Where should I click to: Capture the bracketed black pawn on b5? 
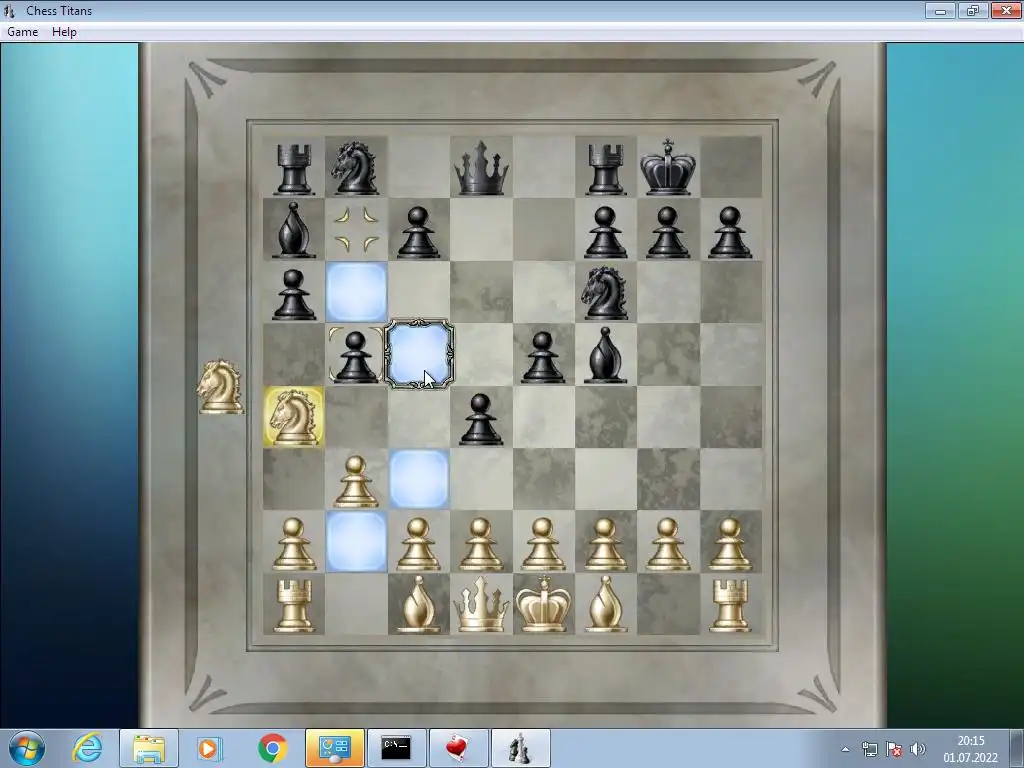click(355, 356)
